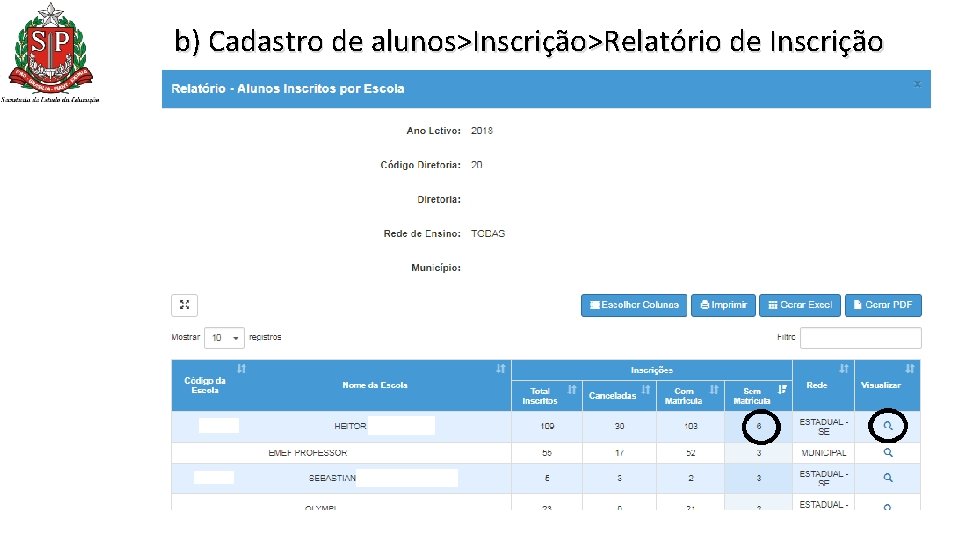The width and height of the screenshot is (960, 540).
Task: Click the Gerar PDF button
Action: pos(883,305)
